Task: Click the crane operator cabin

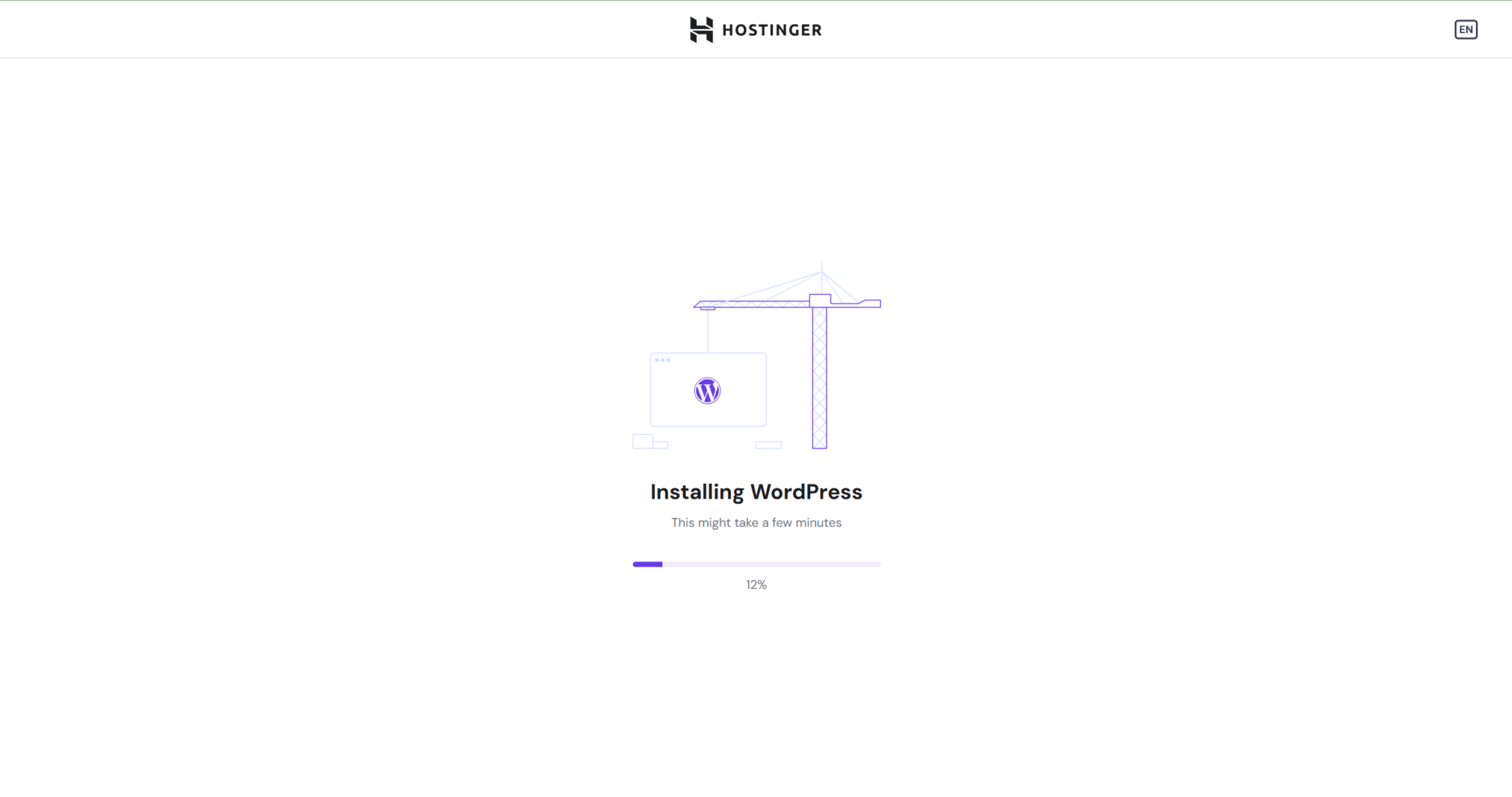Action: coord(819,300)
